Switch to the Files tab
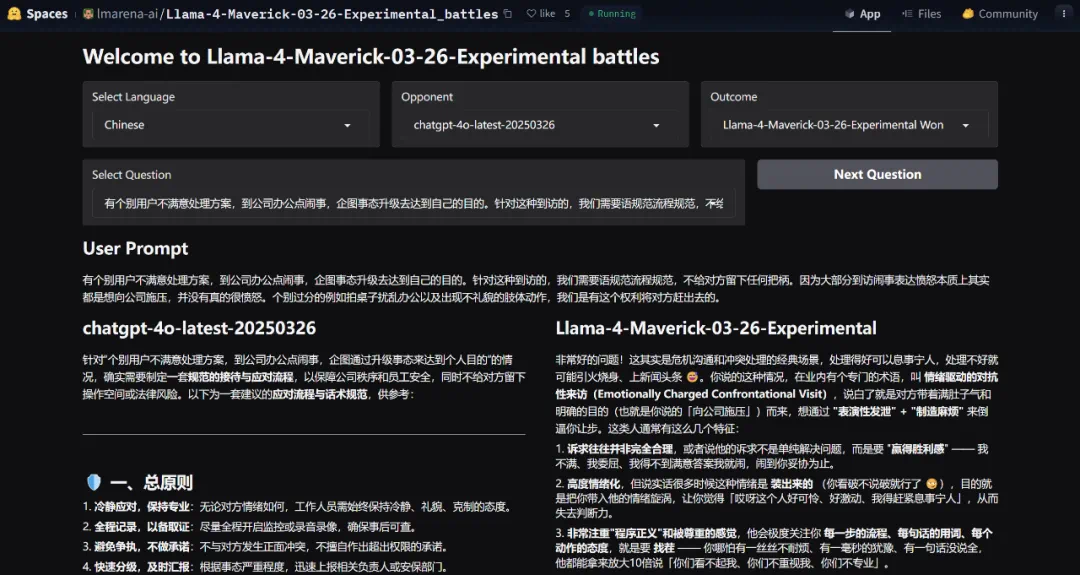Screen dimensions: 1080x575 click(x=922, y=14)
